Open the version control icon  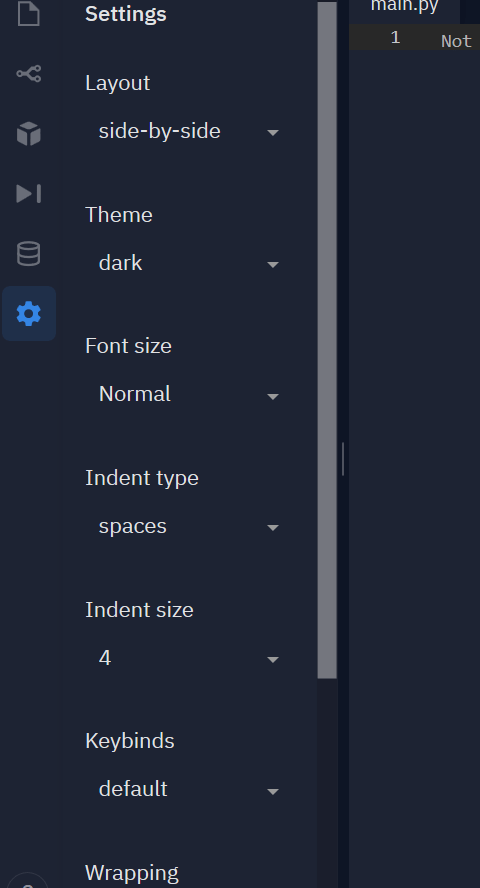29,74
